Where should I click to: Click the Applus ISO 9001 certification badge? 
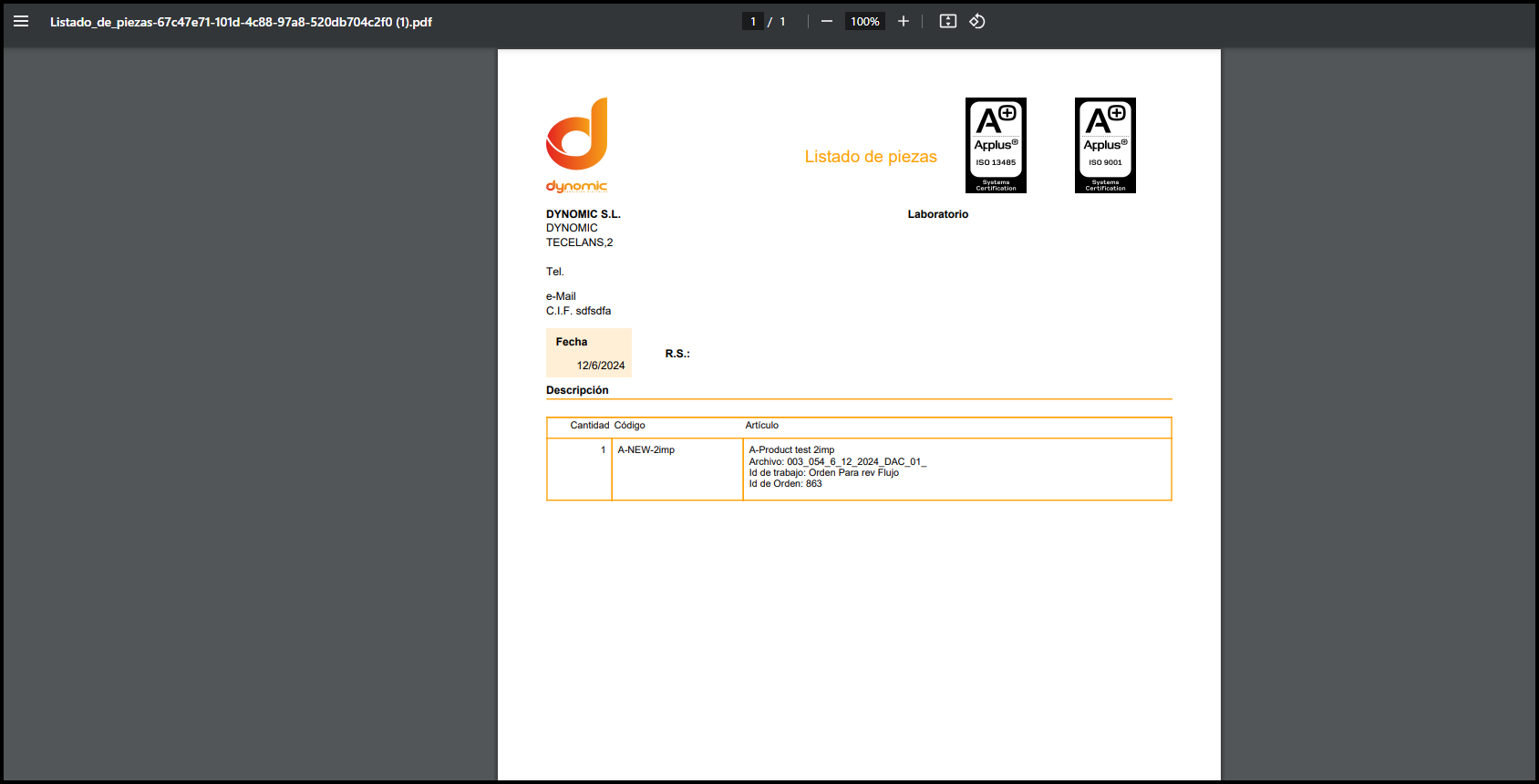(x=1105, y=145)
